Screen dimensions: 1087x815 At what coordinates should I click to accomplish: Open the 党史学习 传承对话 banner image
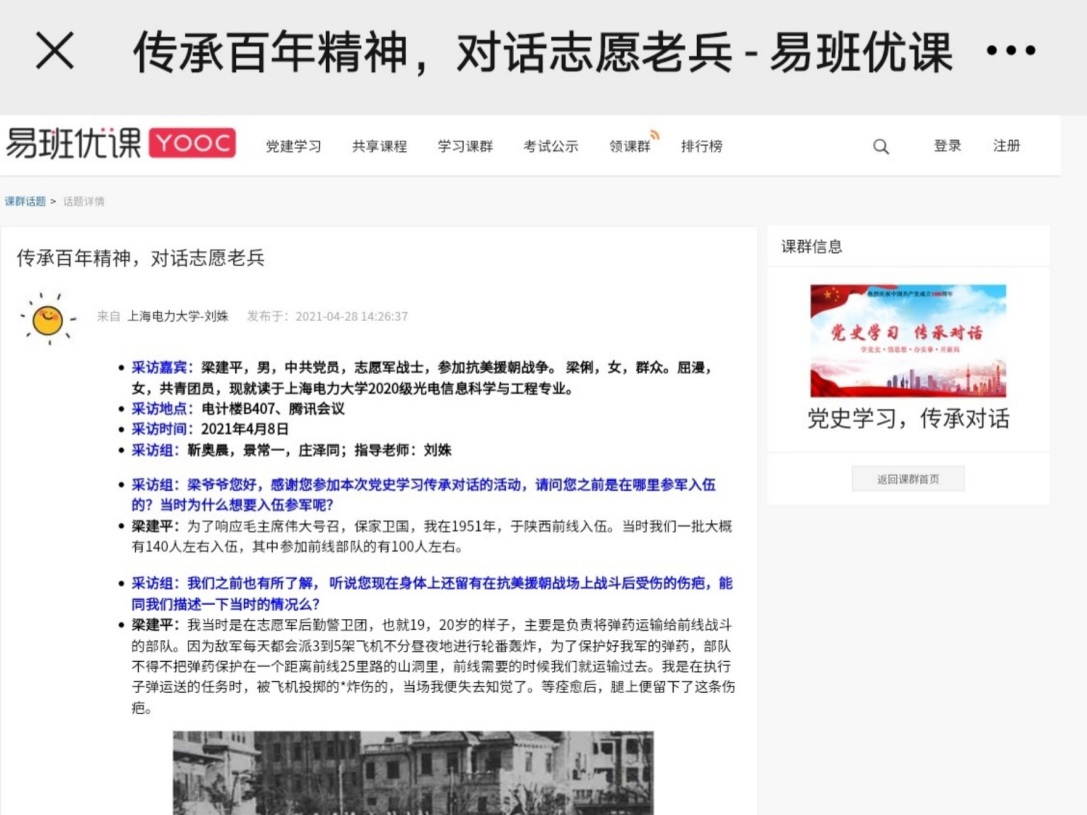908,341
